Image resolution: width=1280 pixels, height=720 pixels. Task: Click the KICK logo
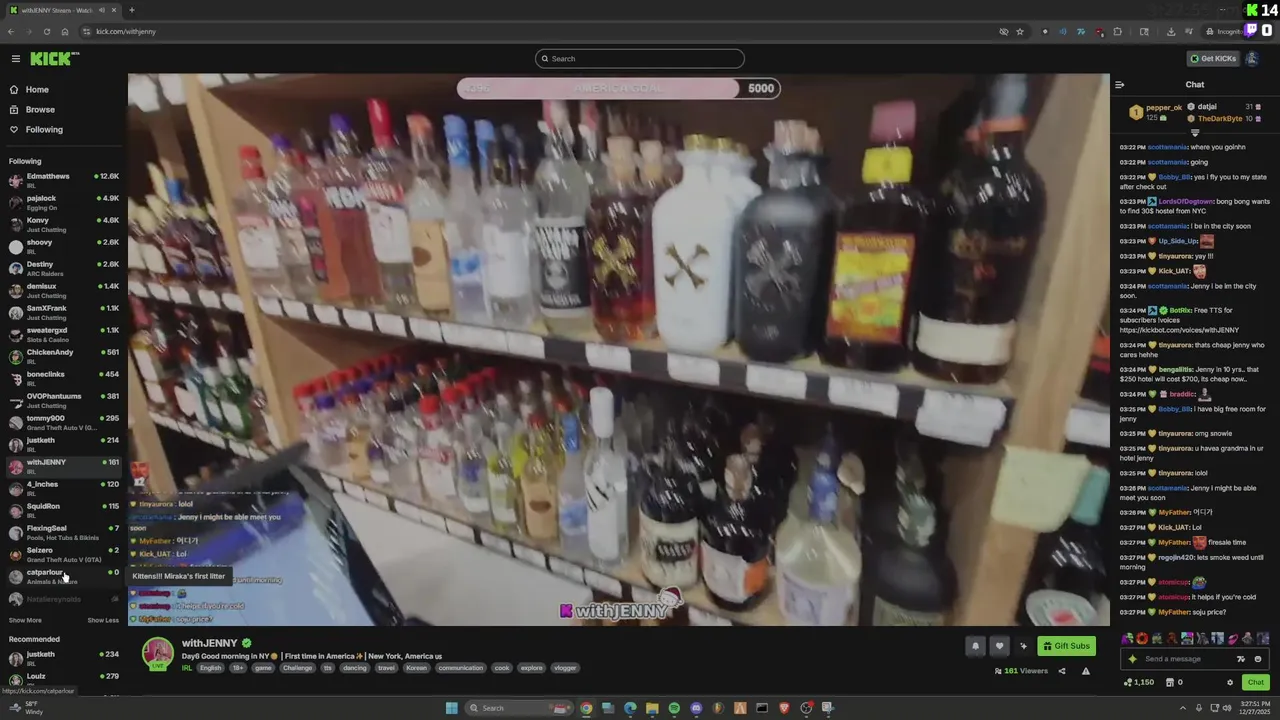click(54, 59)
